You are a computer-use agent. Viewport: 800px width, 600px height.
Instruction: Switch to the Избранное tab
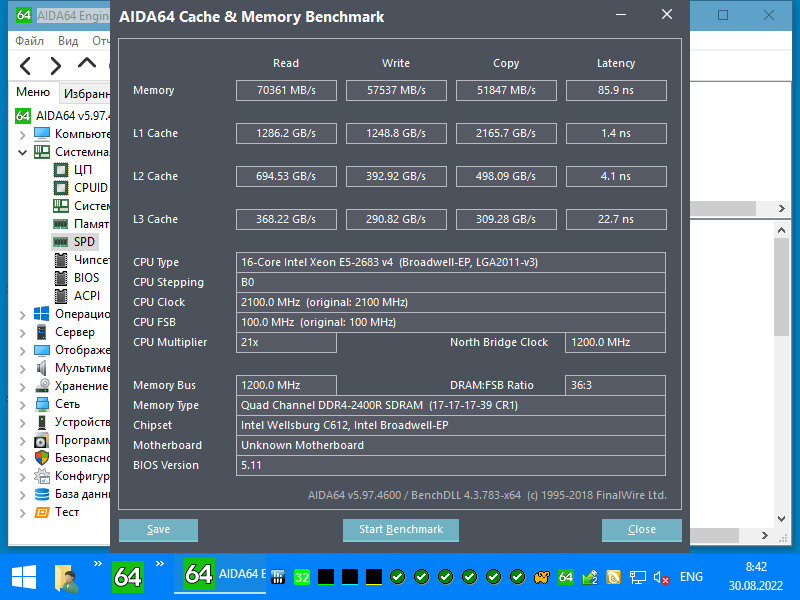point(85,94)
